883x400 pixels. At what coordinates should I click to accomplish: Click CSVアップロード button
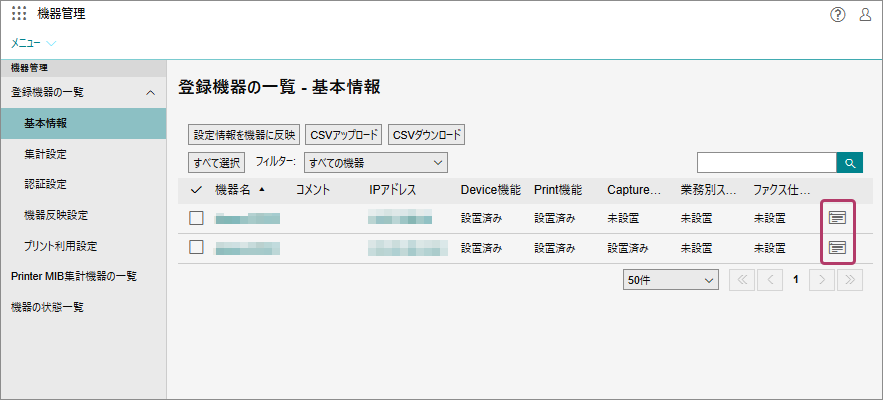pyautogui.click(x=344, y=135)
